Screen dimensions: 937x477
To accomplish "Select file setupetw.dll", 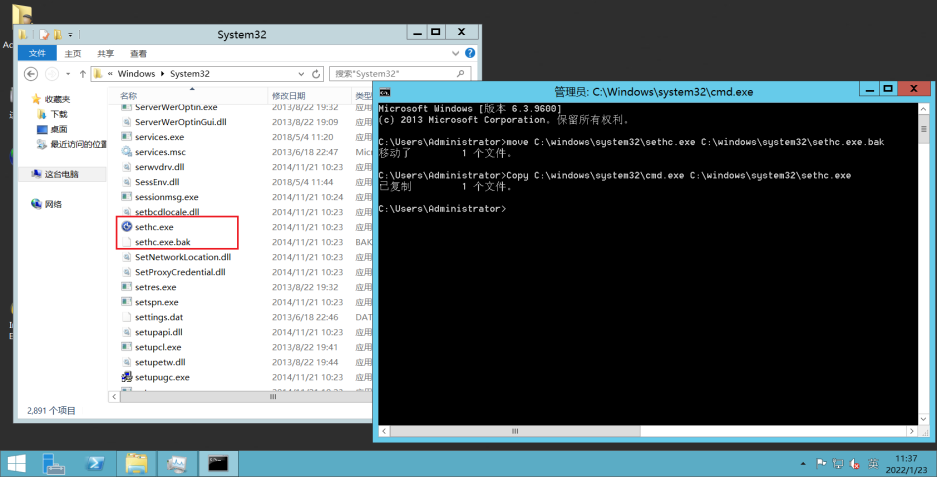I will [x=160, y=362].
